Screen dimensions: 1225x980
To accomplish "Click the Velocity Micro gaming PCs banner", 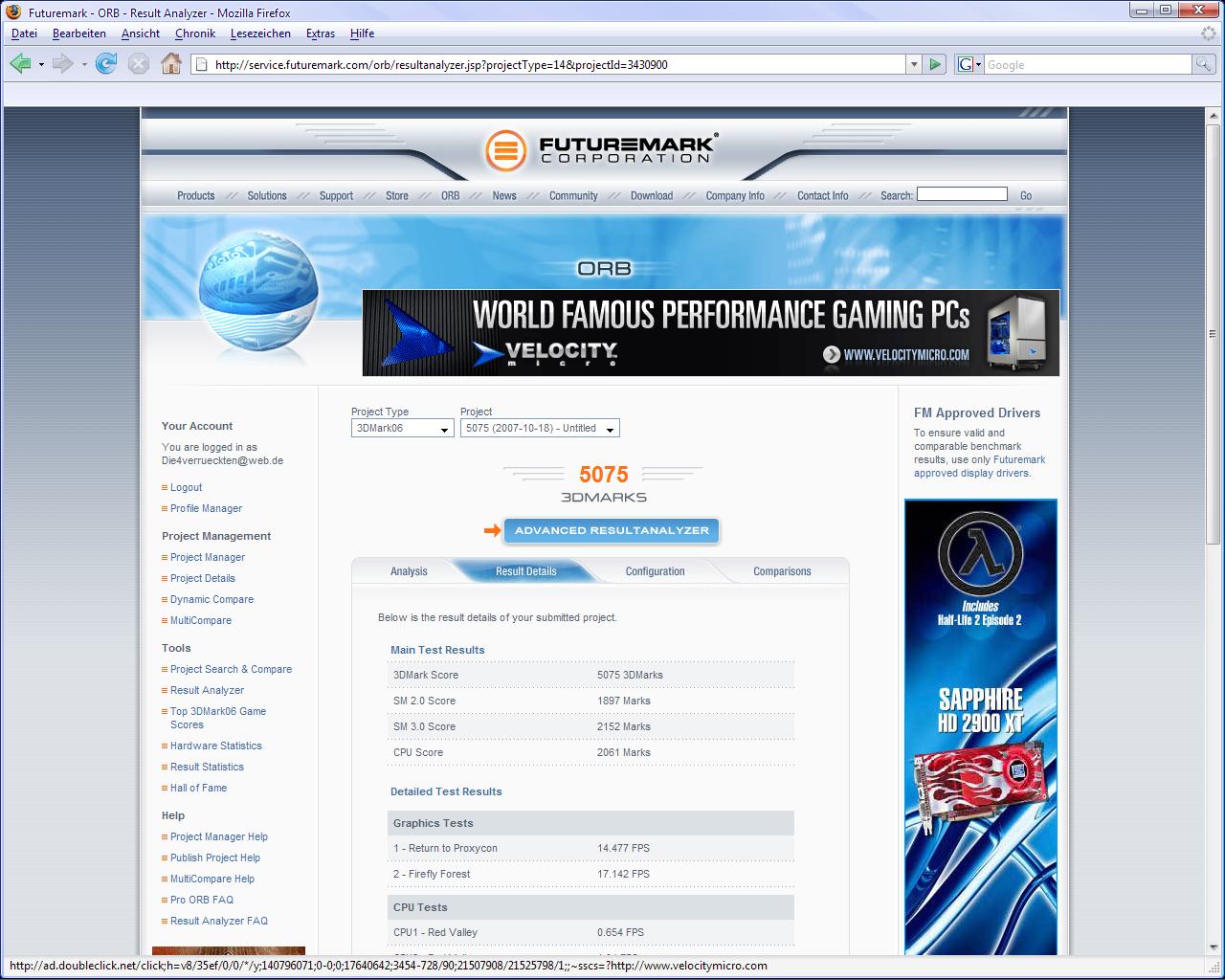I will tap(711, 332).
